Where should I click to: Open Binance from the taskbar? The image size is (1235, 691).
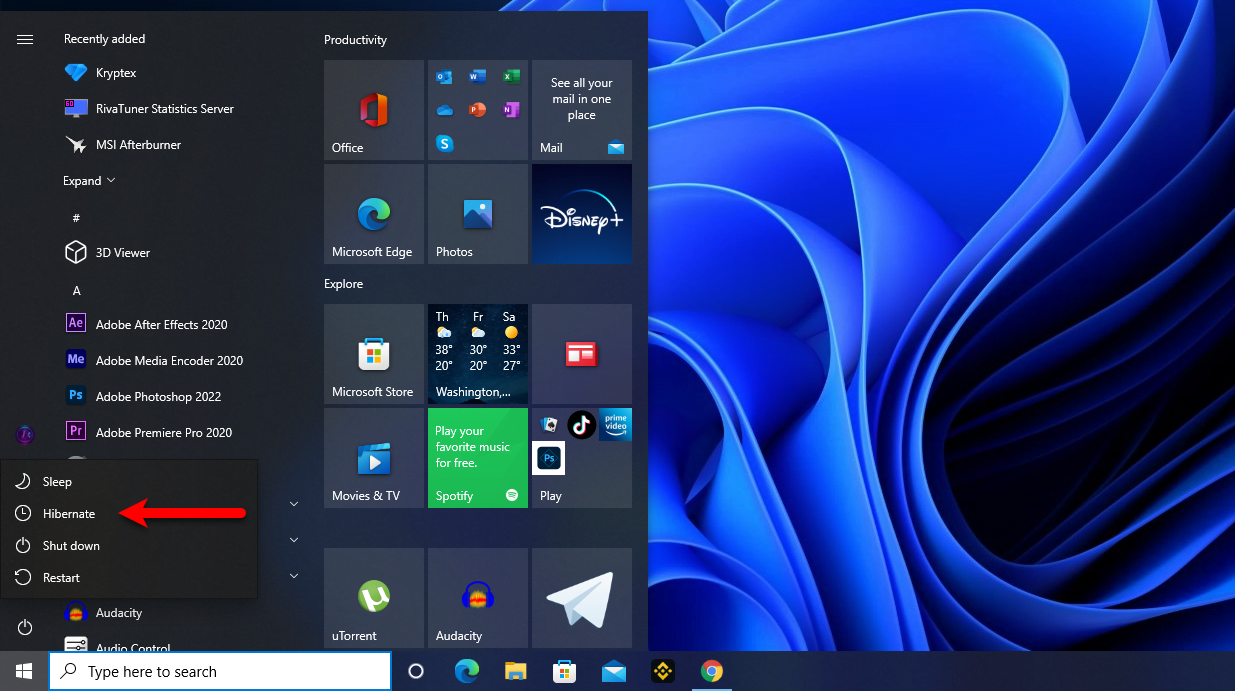662,672
